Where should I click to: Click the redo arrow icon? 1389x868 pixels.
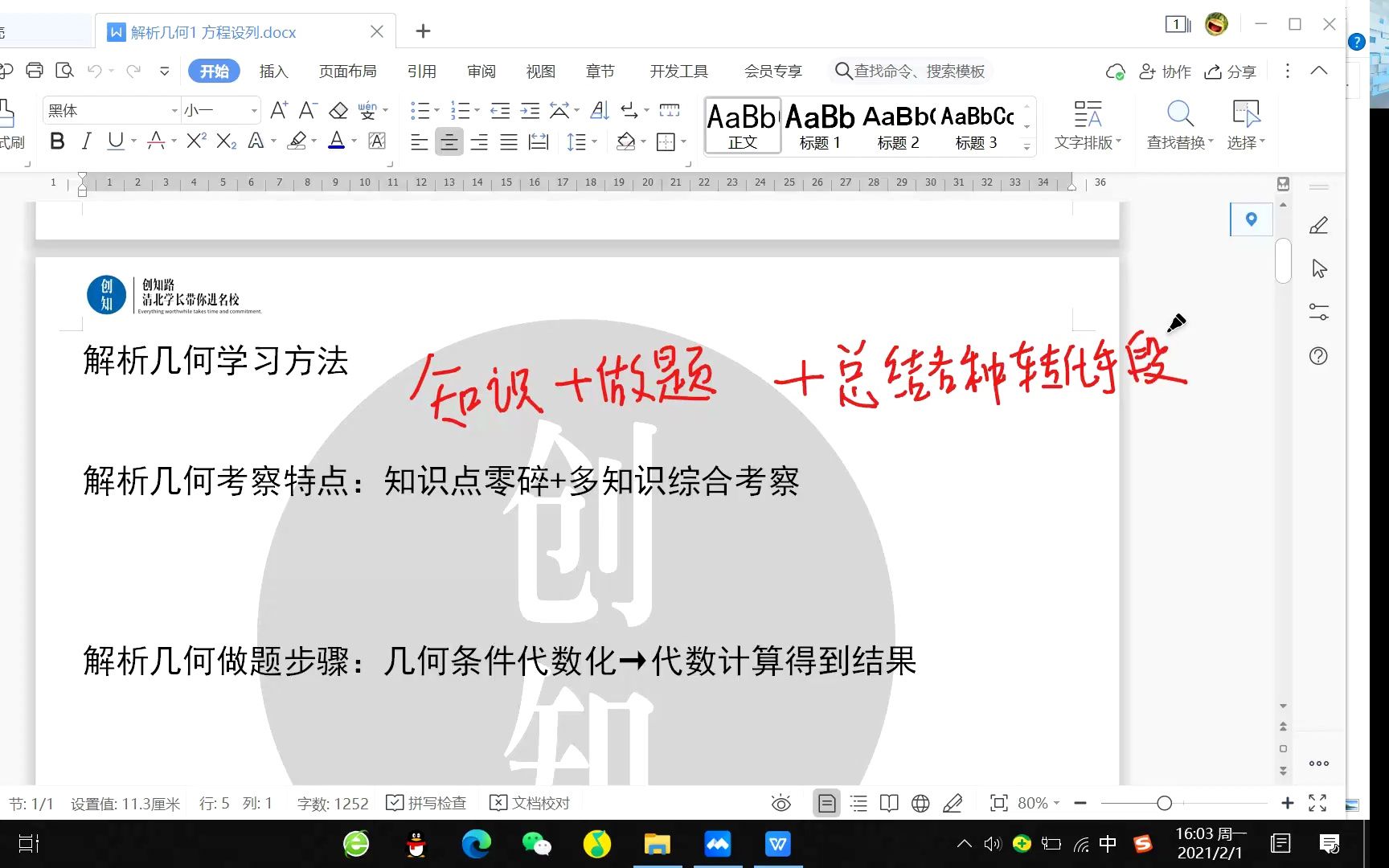point(133,71)
